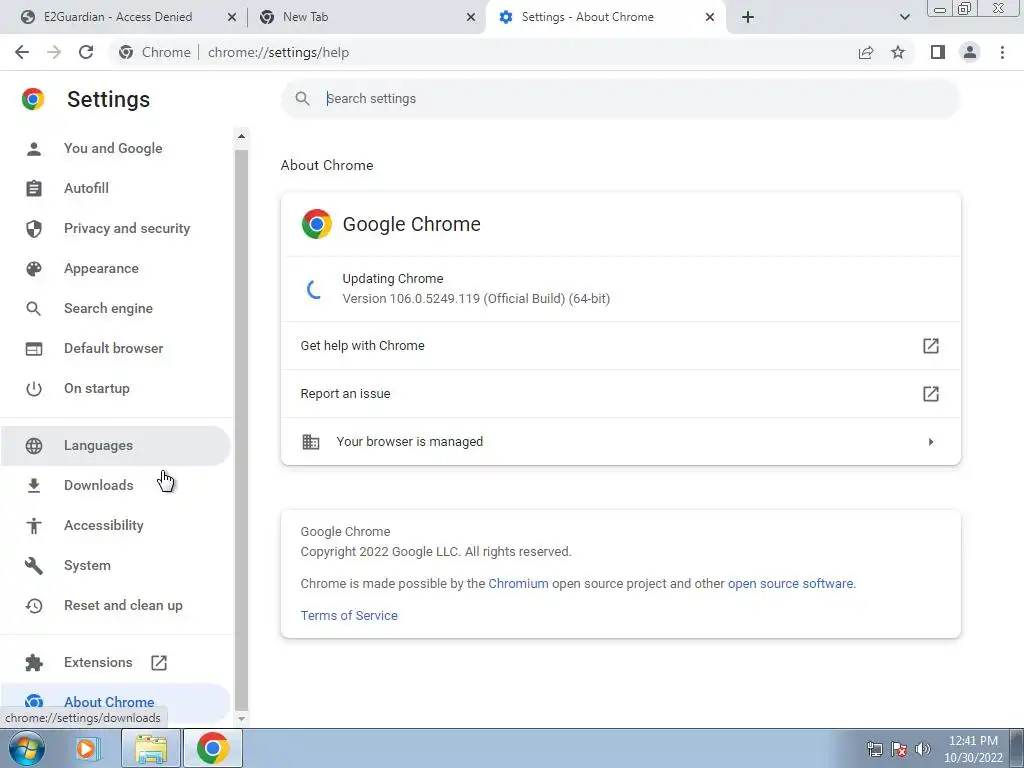The image size is (1024, 768).
Task: Close the E2Guardian tab
Action: pos(231,18)
